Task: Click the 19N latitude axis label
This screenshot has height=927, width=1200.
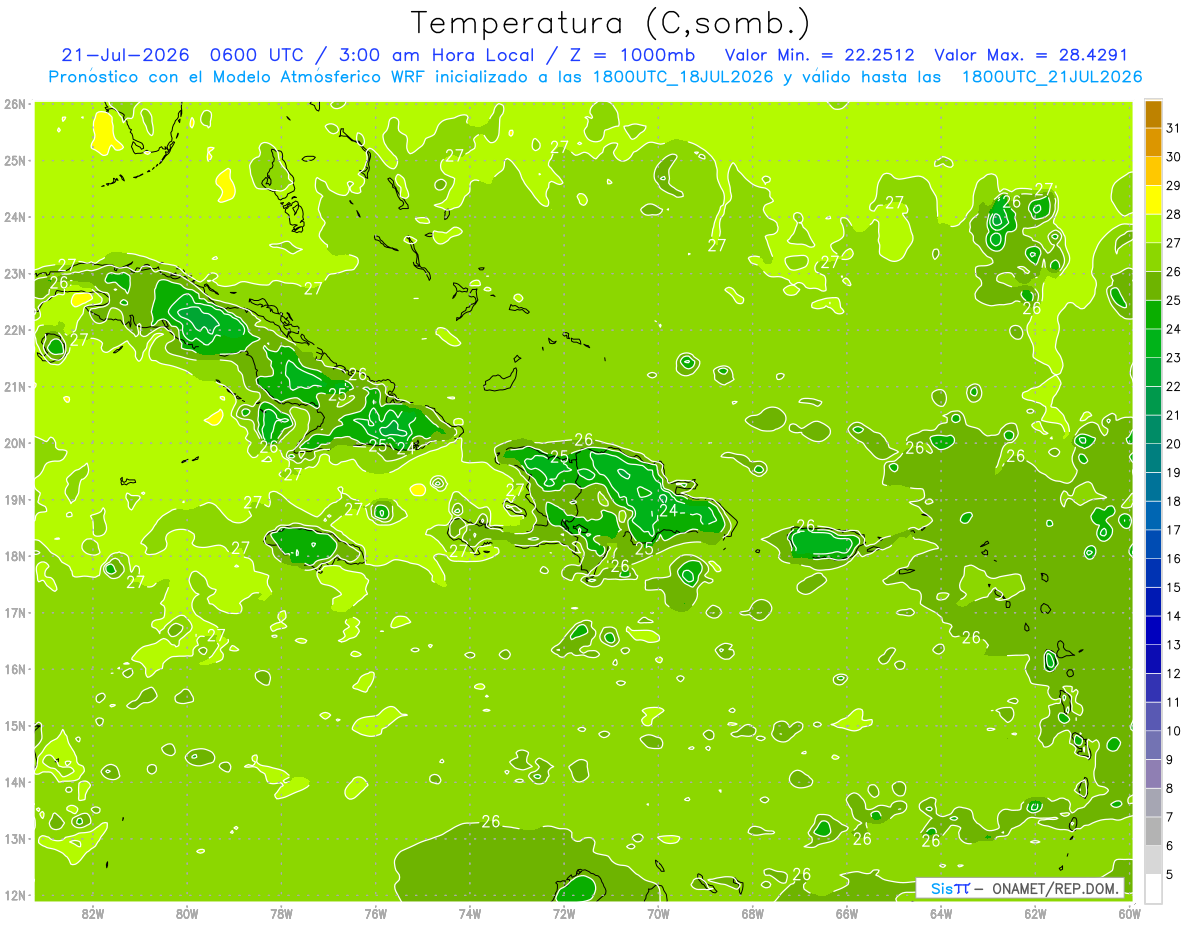Action: pyautogui.click(x=15, y=499)
